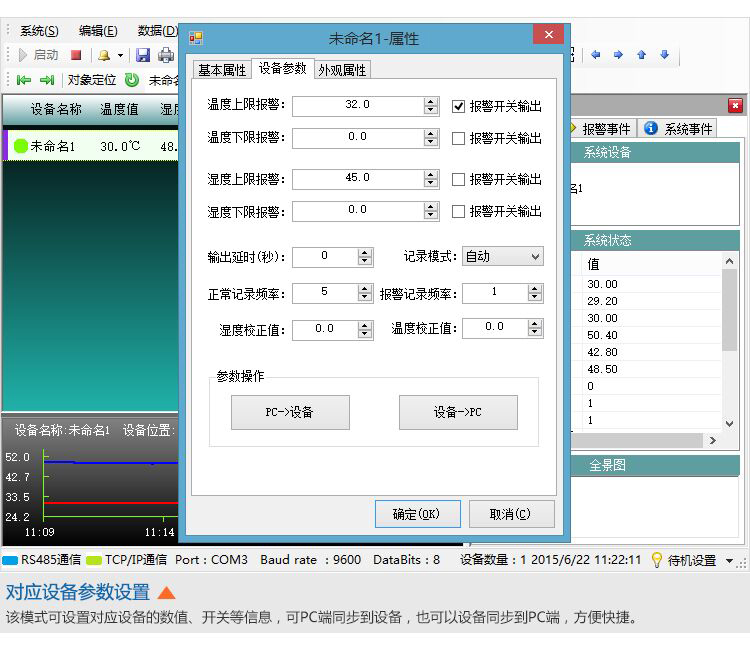The height and width of the screenshot is (651, 750).
Task: Click 温度上限报警 spinner arrows
Action: click(x=430, y=106)
